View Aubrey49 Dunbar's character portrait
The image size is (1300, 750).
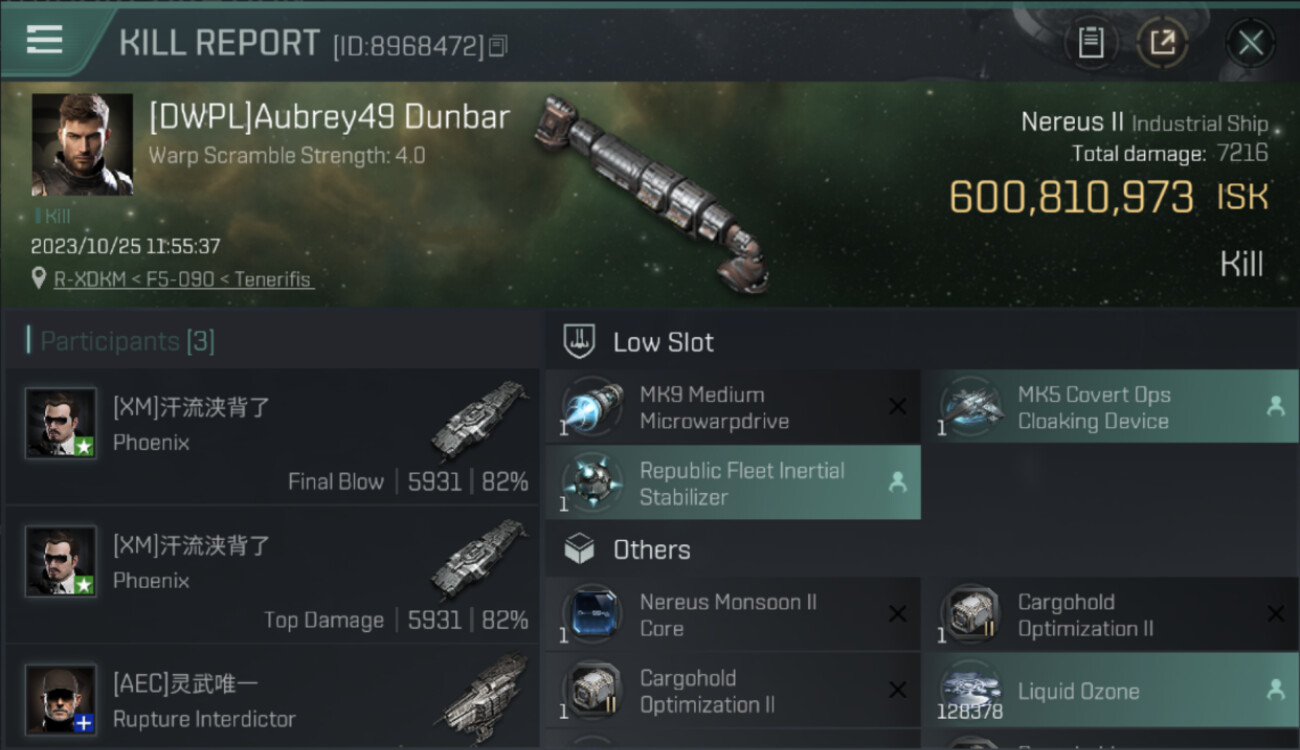pyautogui.click(x=82, y=144)
